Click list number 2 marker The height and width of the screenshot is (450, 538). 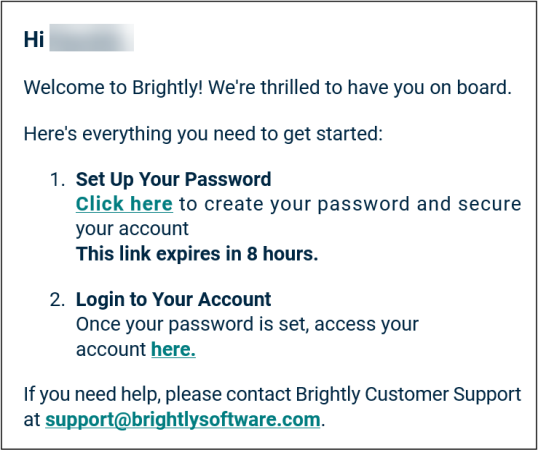pos(57,299)
